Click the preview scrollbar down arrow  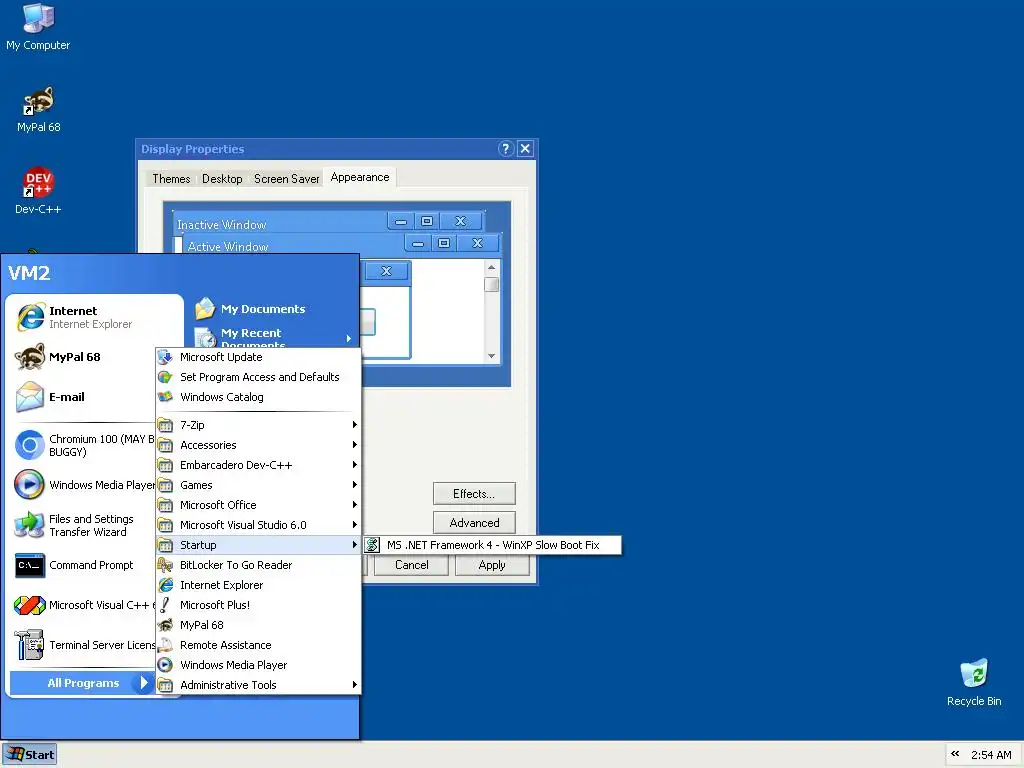coord(491,356)
